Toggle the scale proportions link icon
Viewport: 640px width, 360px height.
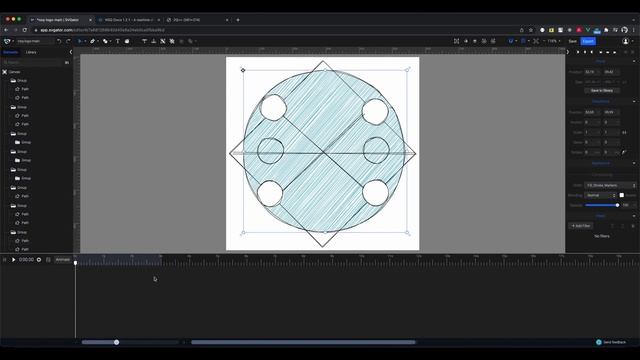click(624, 132)
